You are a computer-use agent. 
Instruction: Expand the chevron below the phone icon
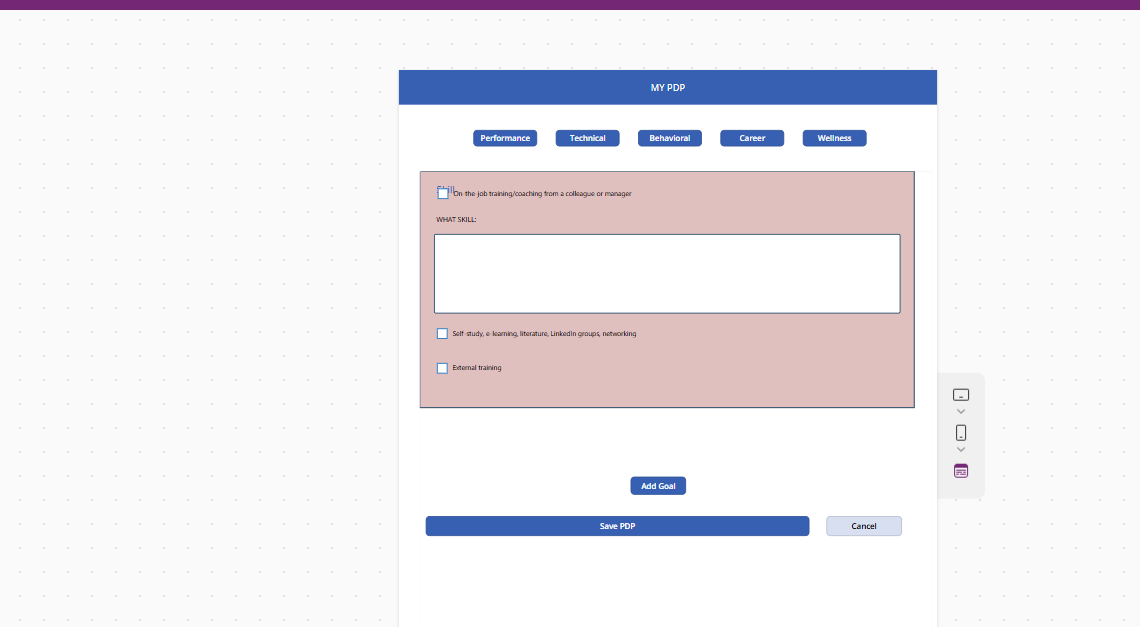[x=960, y=450]
